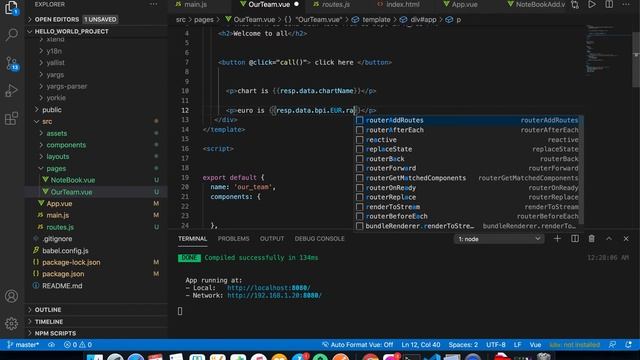This screenshot has width=640, height=360.
Task: Collapse the src folder
Action: pos(47,121)
